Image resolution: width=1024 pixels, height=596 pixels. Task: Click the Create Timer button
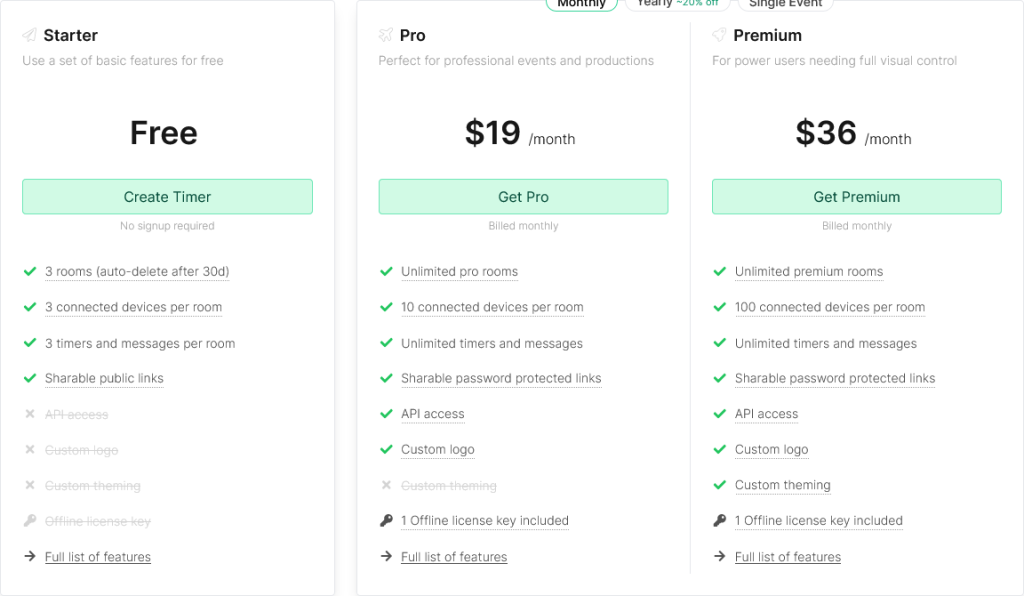(x=166, y=196)
